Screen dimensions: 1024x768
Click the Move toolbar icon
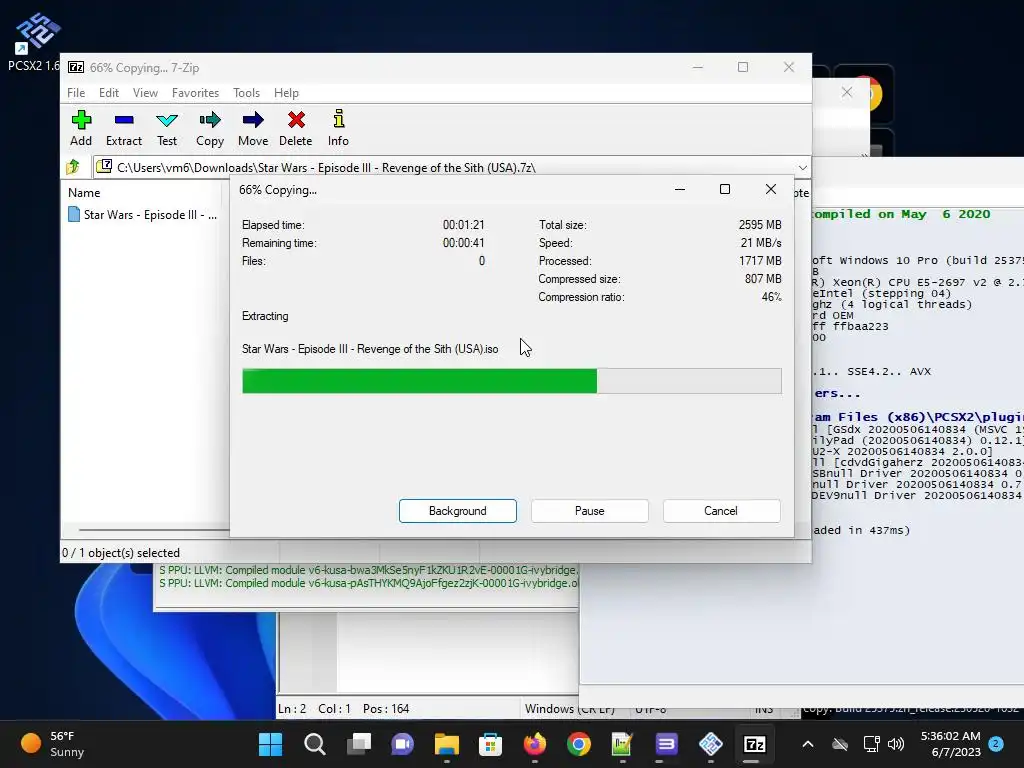(253, 128)
